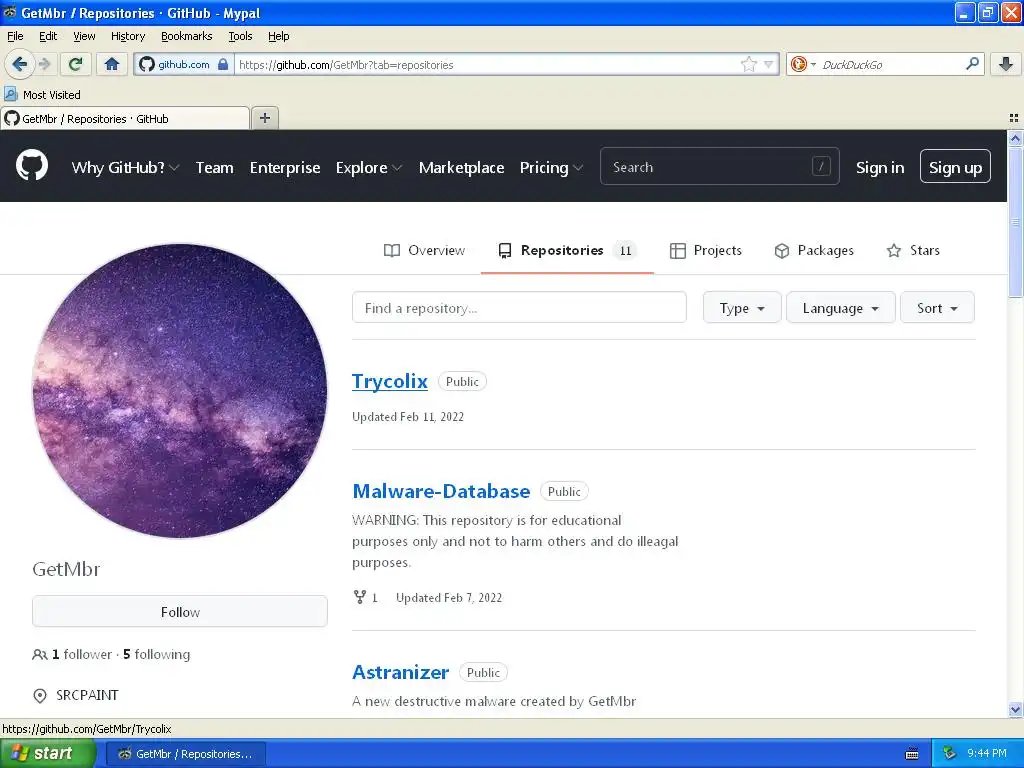This screenshot has height=768, width=1024.
Task: Click the scrollbar down arrow
Action: pos(1015,709)
